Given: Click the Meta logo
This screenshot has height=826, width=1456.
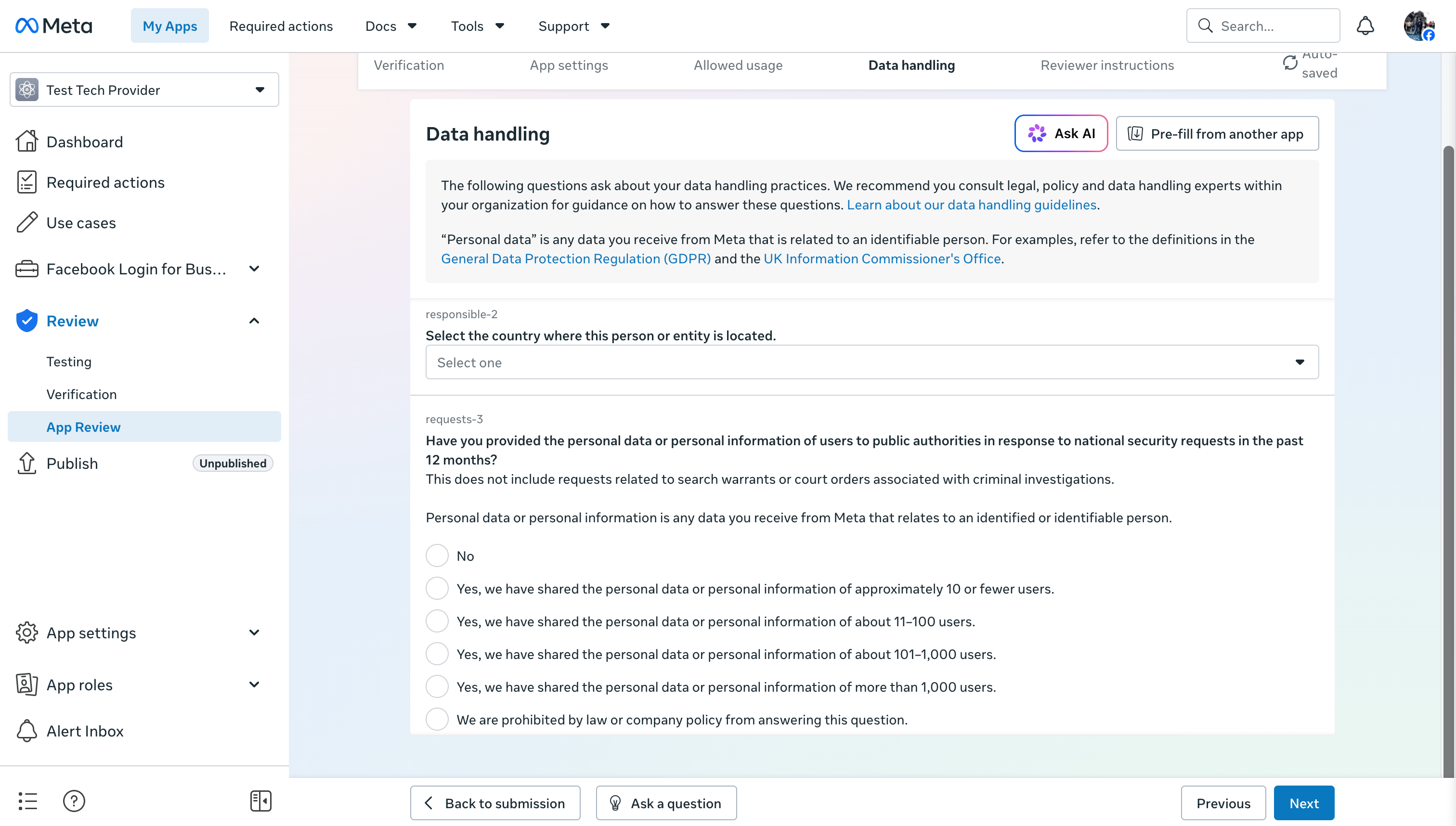Looking at the screenshot, I should [x=54, y=26].
